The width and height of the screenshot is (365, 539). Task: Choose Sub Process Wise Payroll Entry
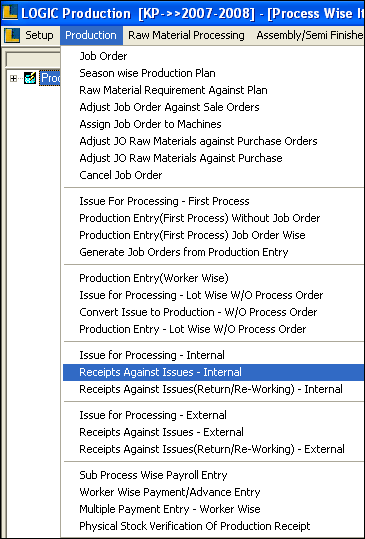[153, 475]
